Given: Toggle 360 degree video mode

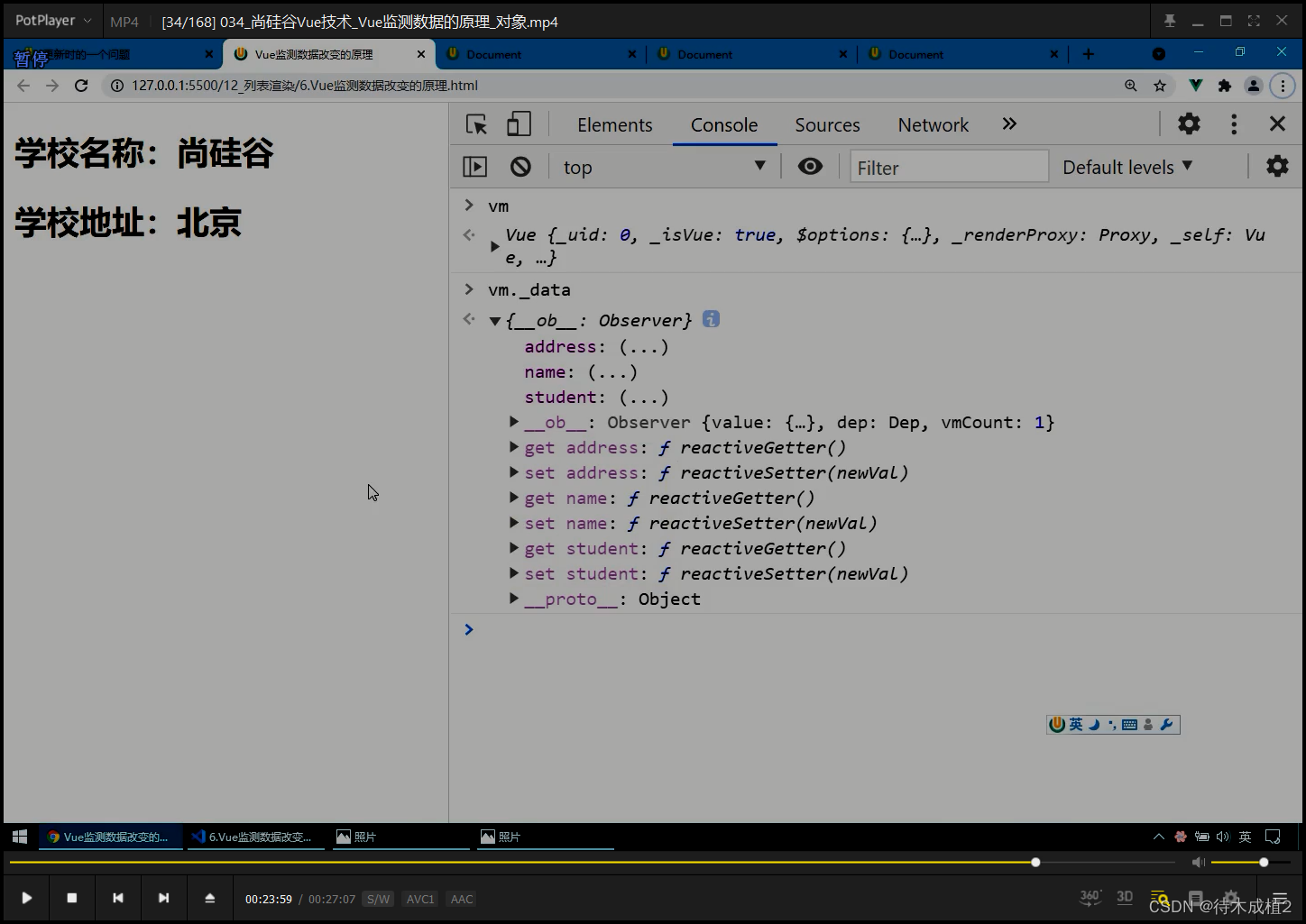Looking at the screenshot, I should pos(1090,897).
